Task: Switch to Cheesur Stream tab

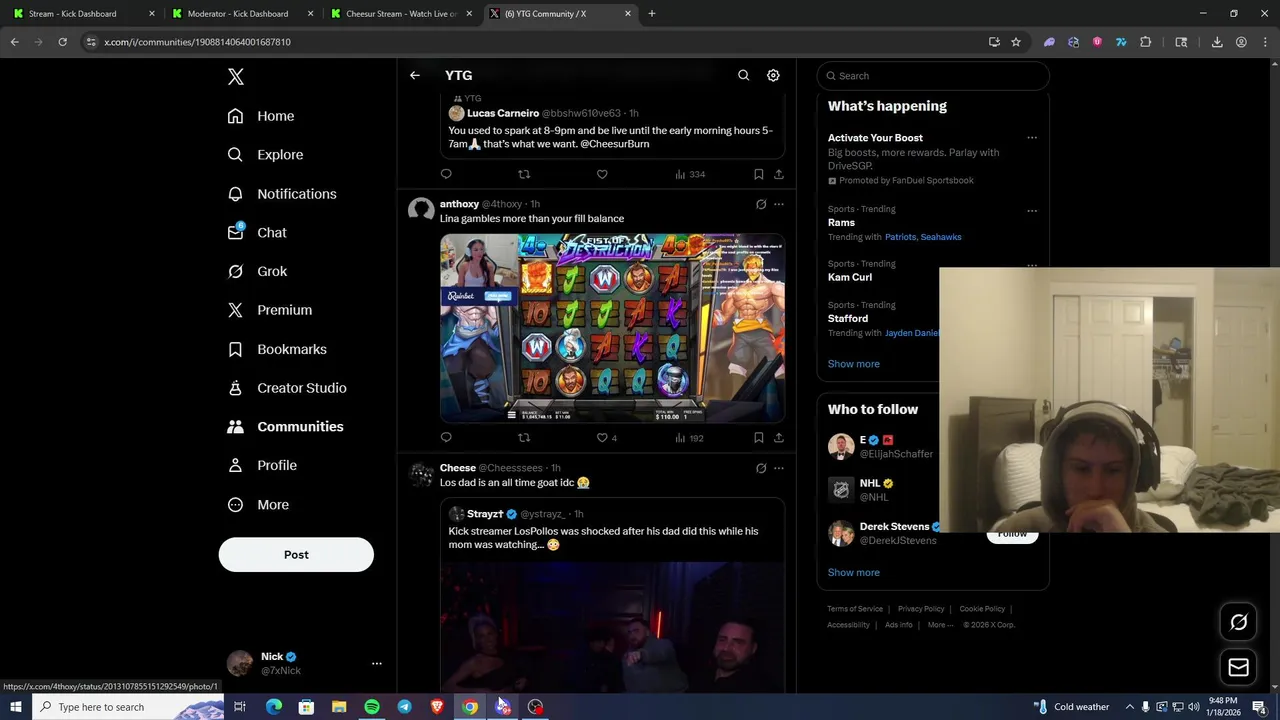Action: [x=400, y=14]
